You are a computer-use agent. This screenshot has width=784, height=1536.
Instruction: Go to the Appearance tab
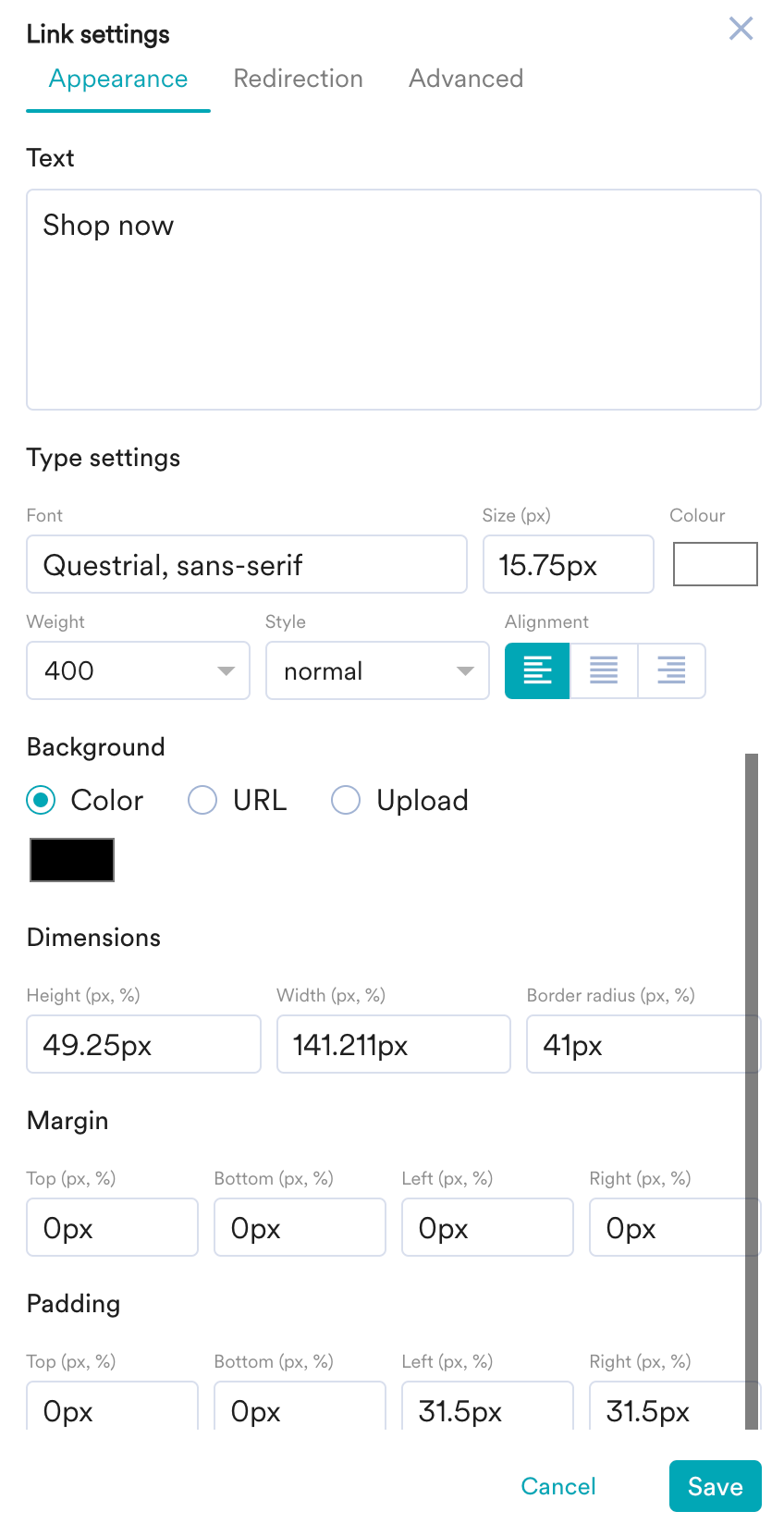pos(118,79)
